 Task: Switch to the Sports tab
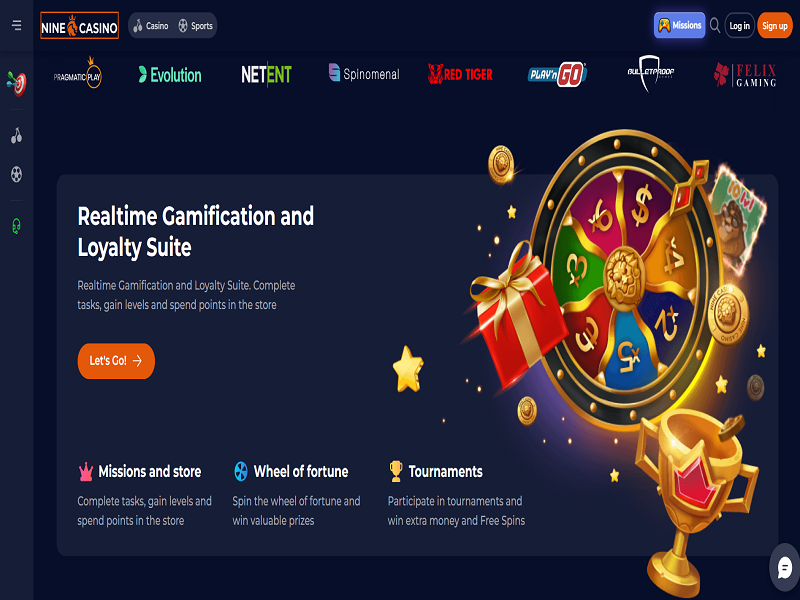point(195,26)
